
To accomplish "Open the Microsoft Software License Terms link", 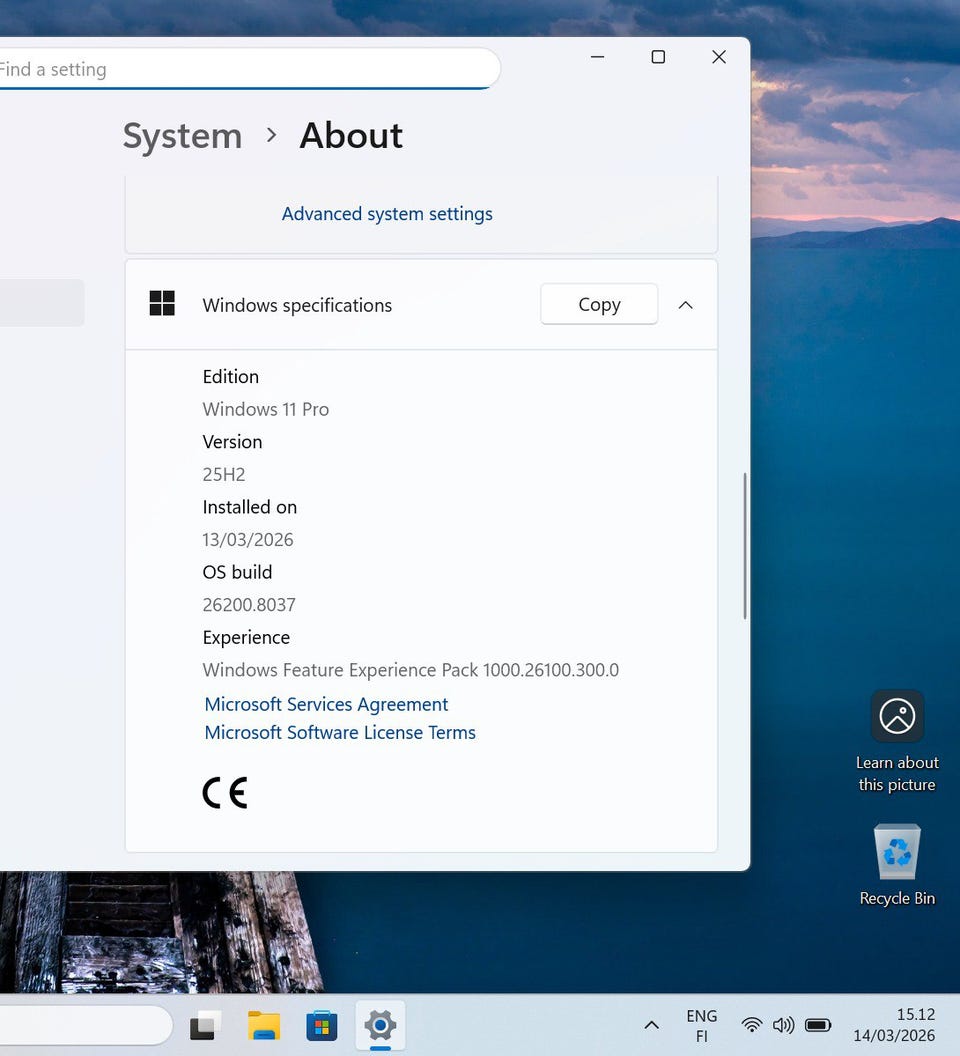I will pyautogui.click(x=340, y=732).
